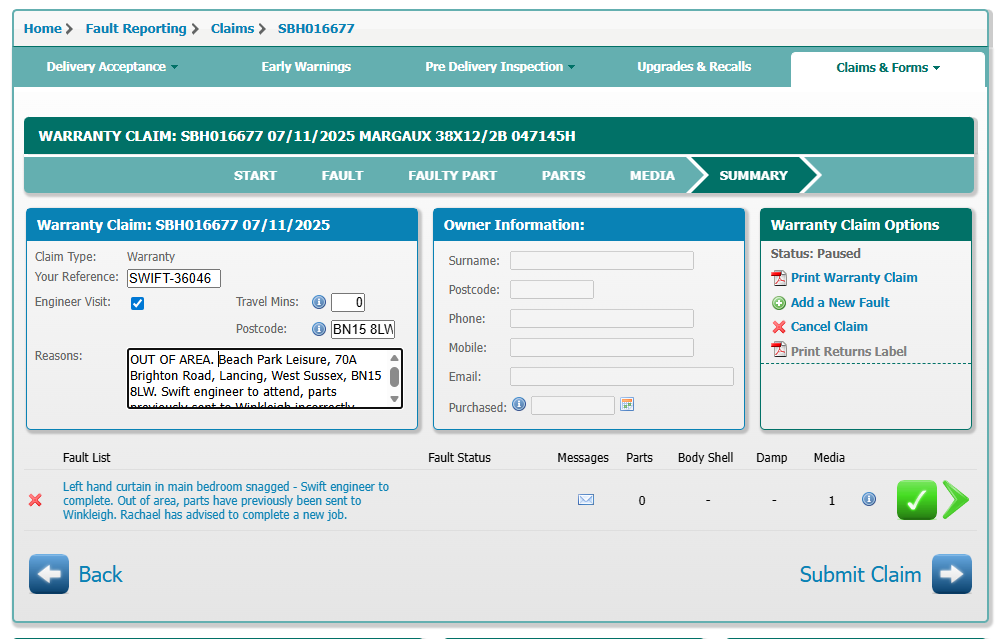The width and height of the screenshot is (1003, 639).
Task: Go to the FAULTY PART step
Action: point(452,175)
